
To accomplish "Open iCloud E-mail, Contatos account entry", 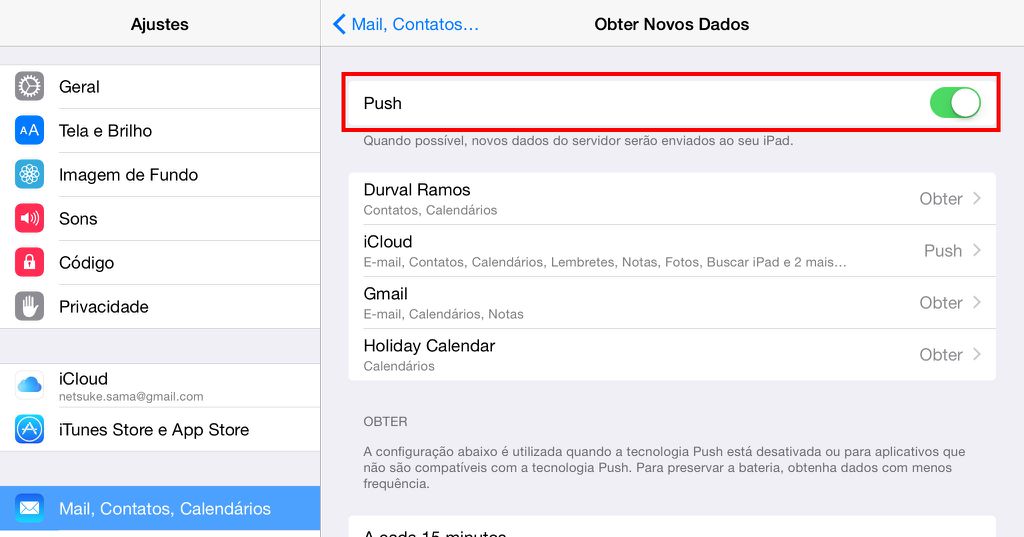I will (x=672, y=251).
